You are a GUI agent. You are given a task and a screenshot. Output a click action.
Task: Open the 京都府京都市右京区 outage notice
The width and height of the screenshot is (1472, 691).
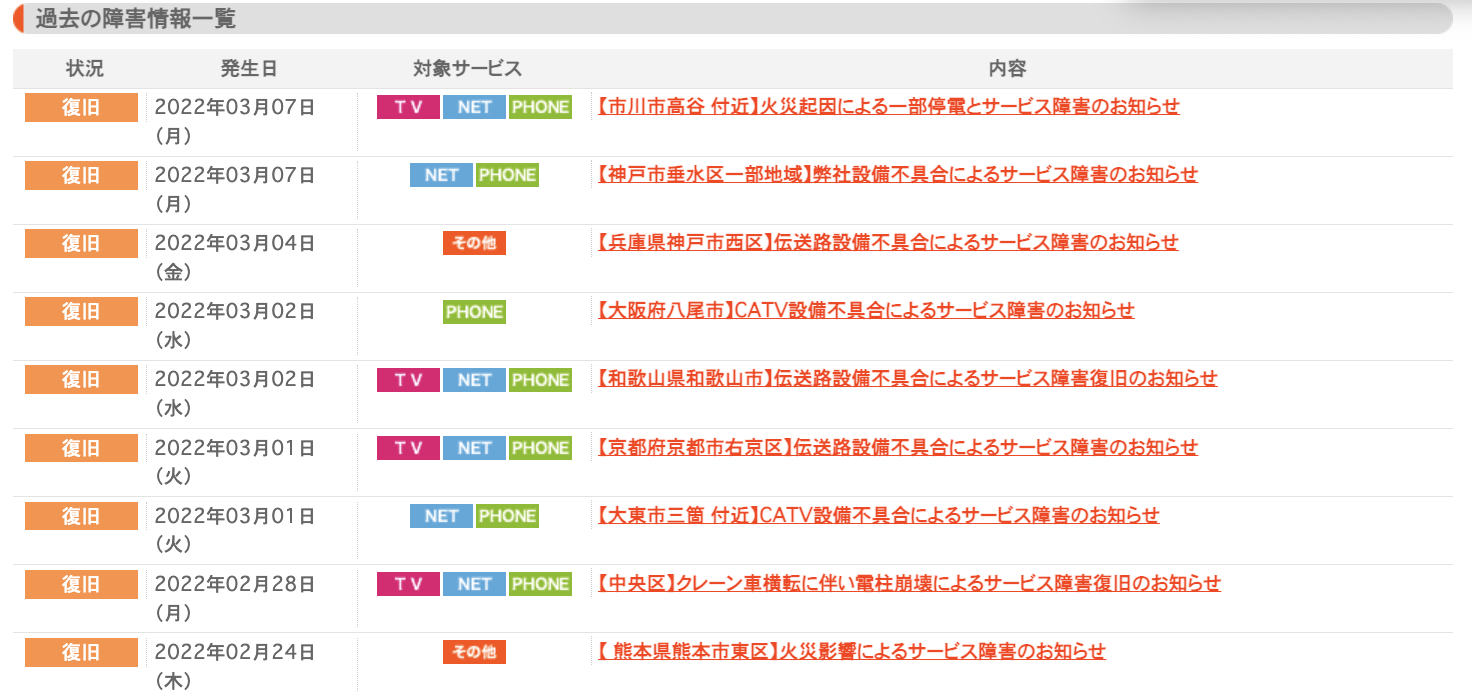point(897,446)
